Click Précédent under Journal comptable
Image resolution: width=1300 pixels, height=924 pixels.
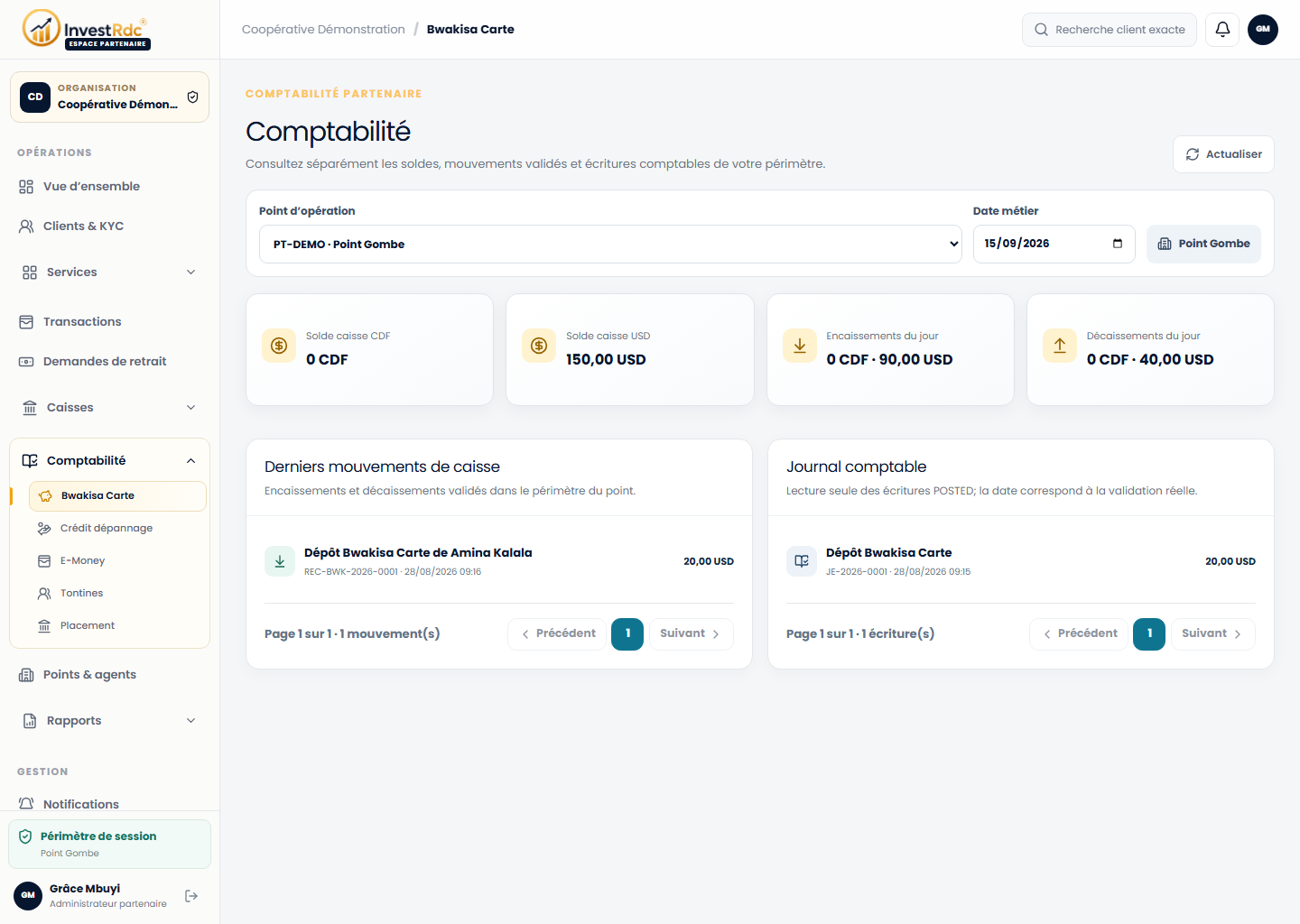pos(1079,634)
